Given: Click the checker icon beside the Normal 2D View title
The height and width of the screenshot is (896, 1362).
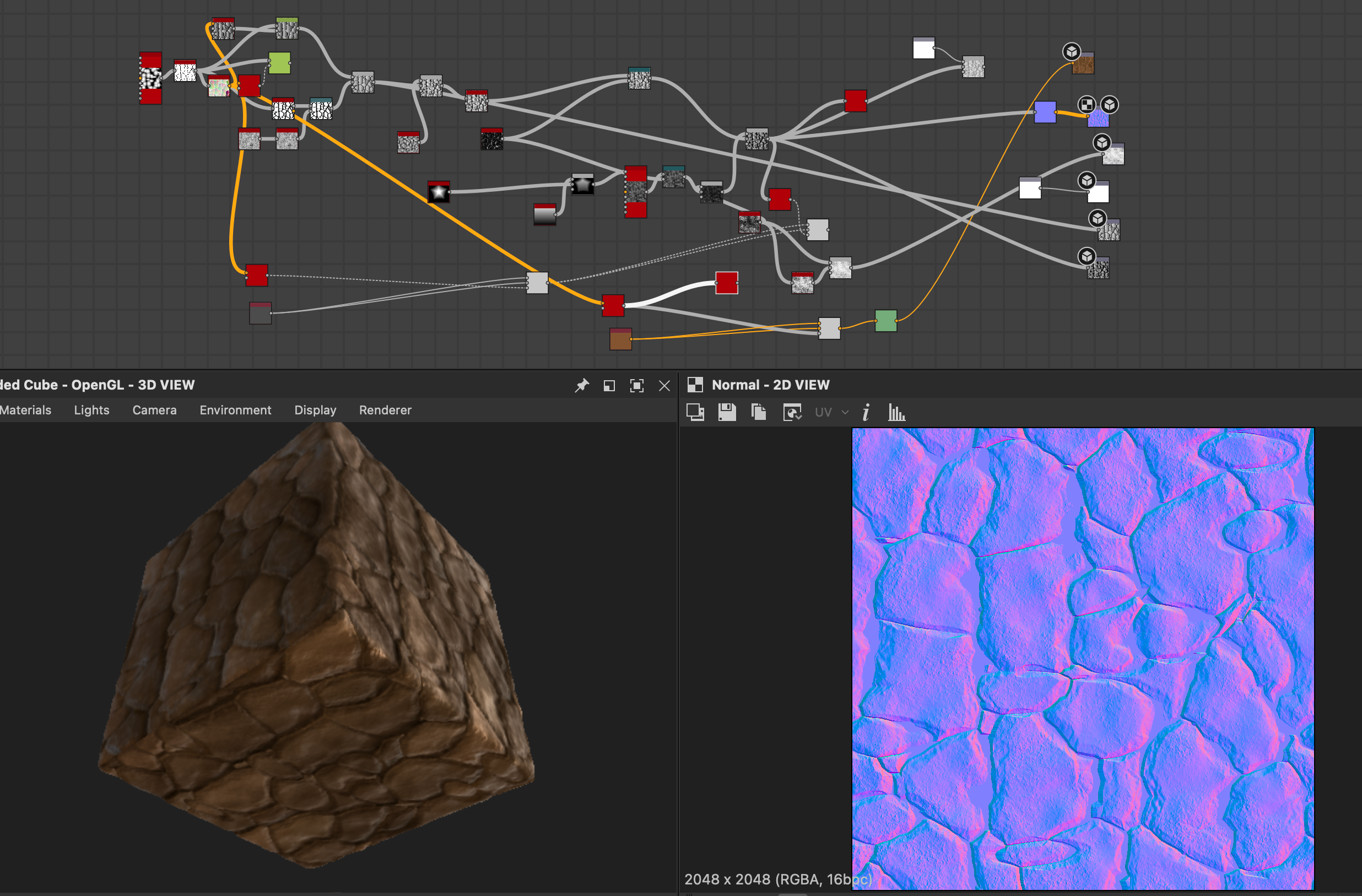Looking at the screenshot, I should (x=695, y=385).
